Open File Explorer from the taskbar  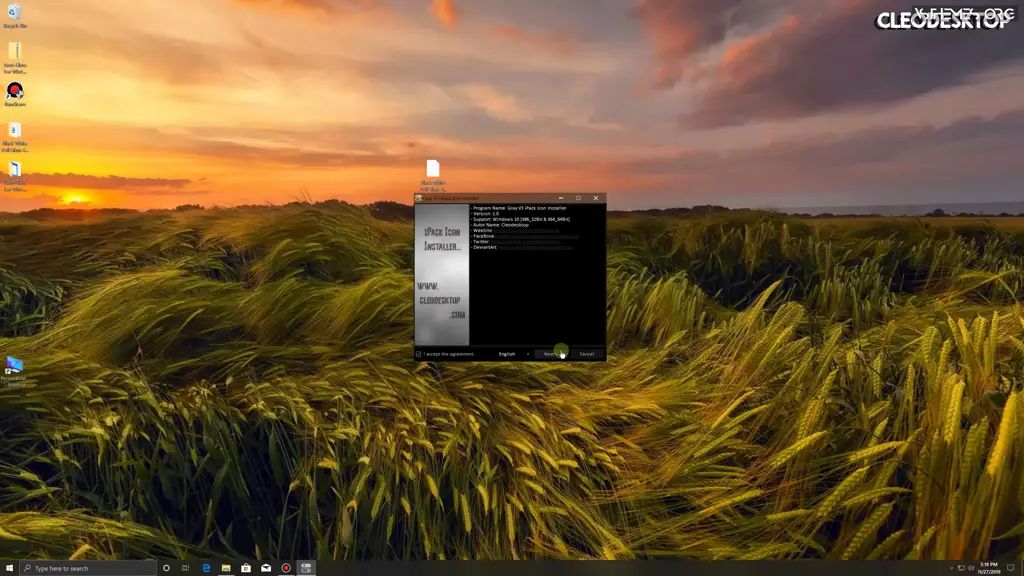point(226,567)
